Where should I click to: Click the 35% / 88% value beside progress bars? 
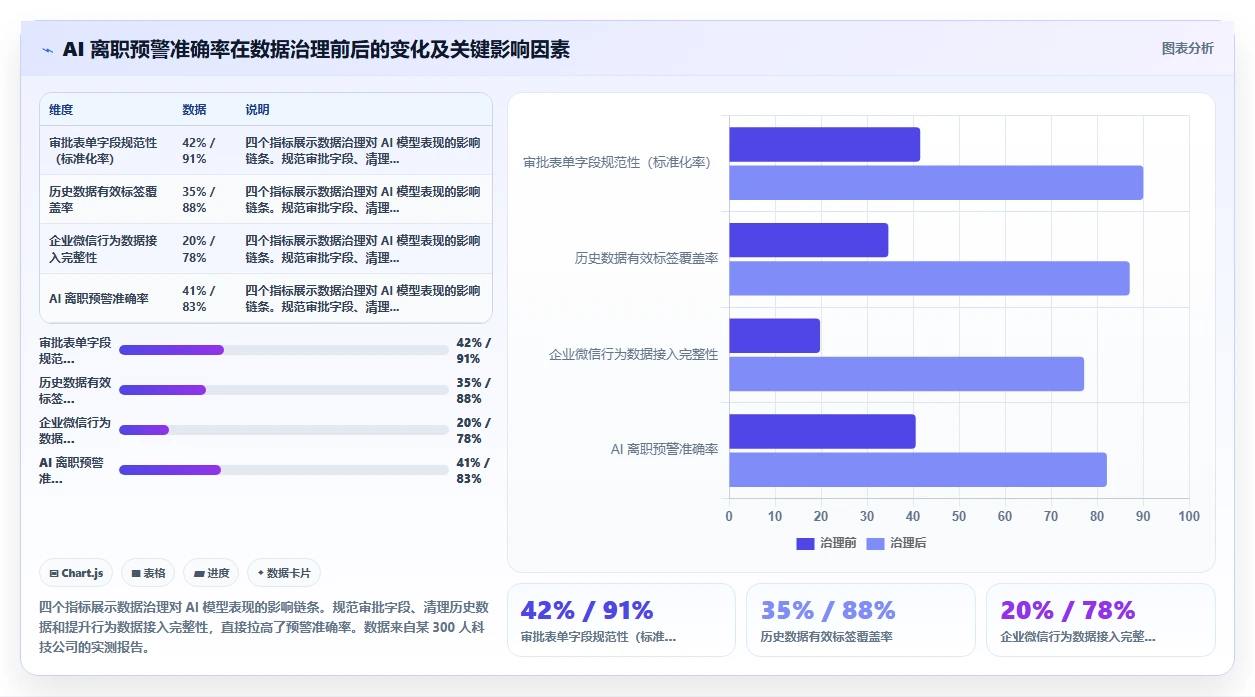click(x=474, y=390)
